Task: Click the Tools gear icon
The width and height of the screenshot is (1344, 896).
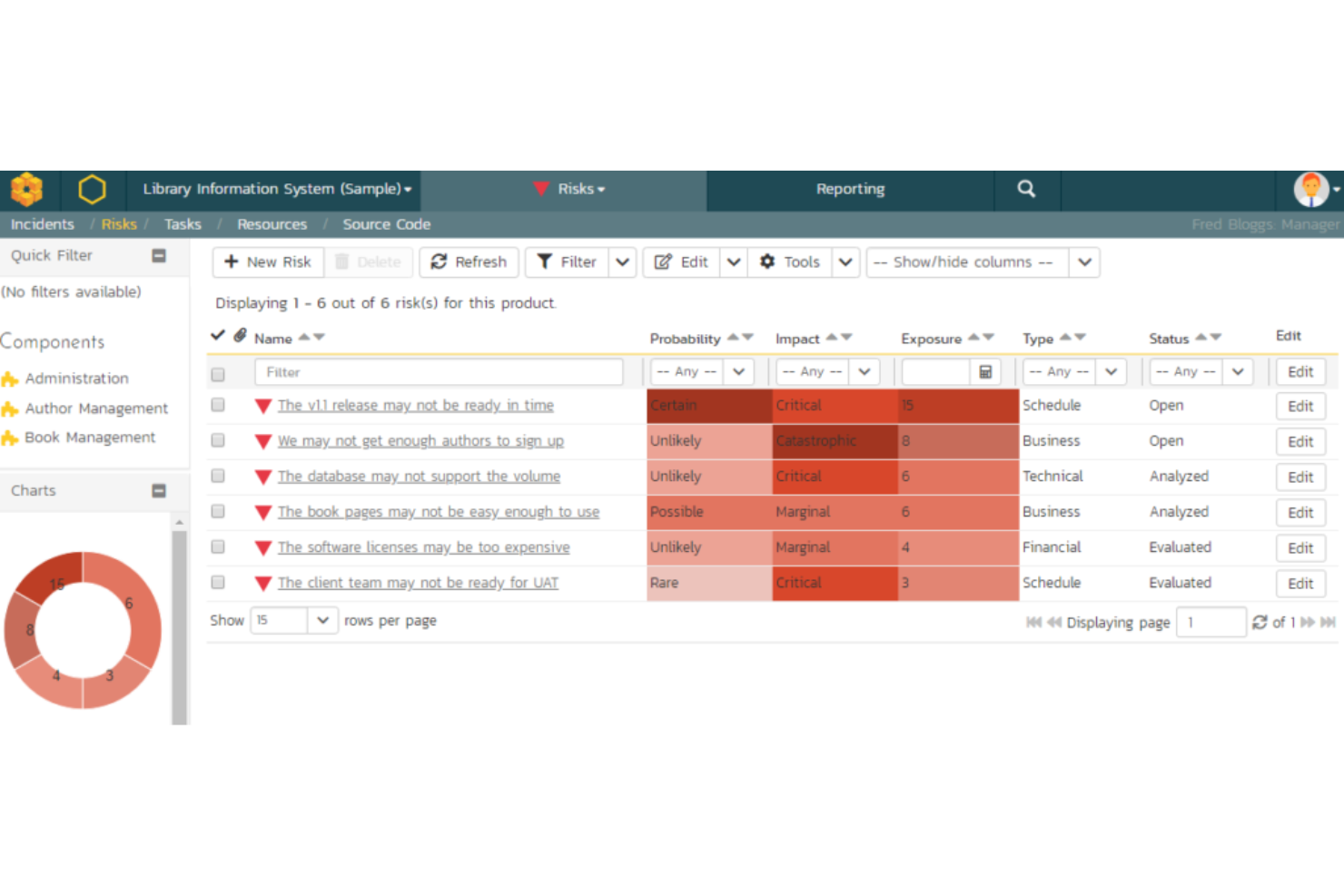Action: tap(767, 261)
